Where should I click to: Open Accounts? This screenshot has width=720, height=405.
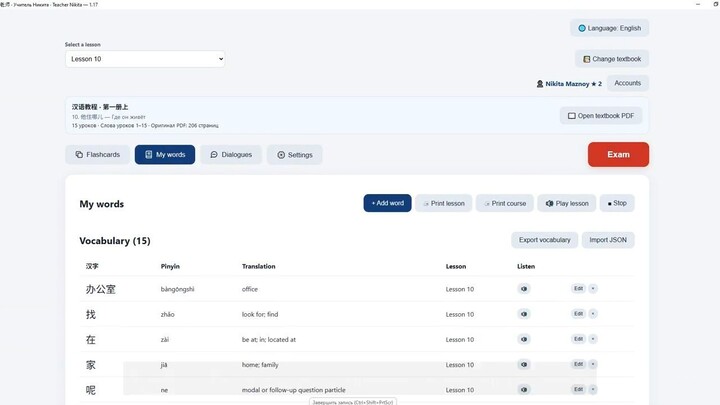tap(627, 83)
